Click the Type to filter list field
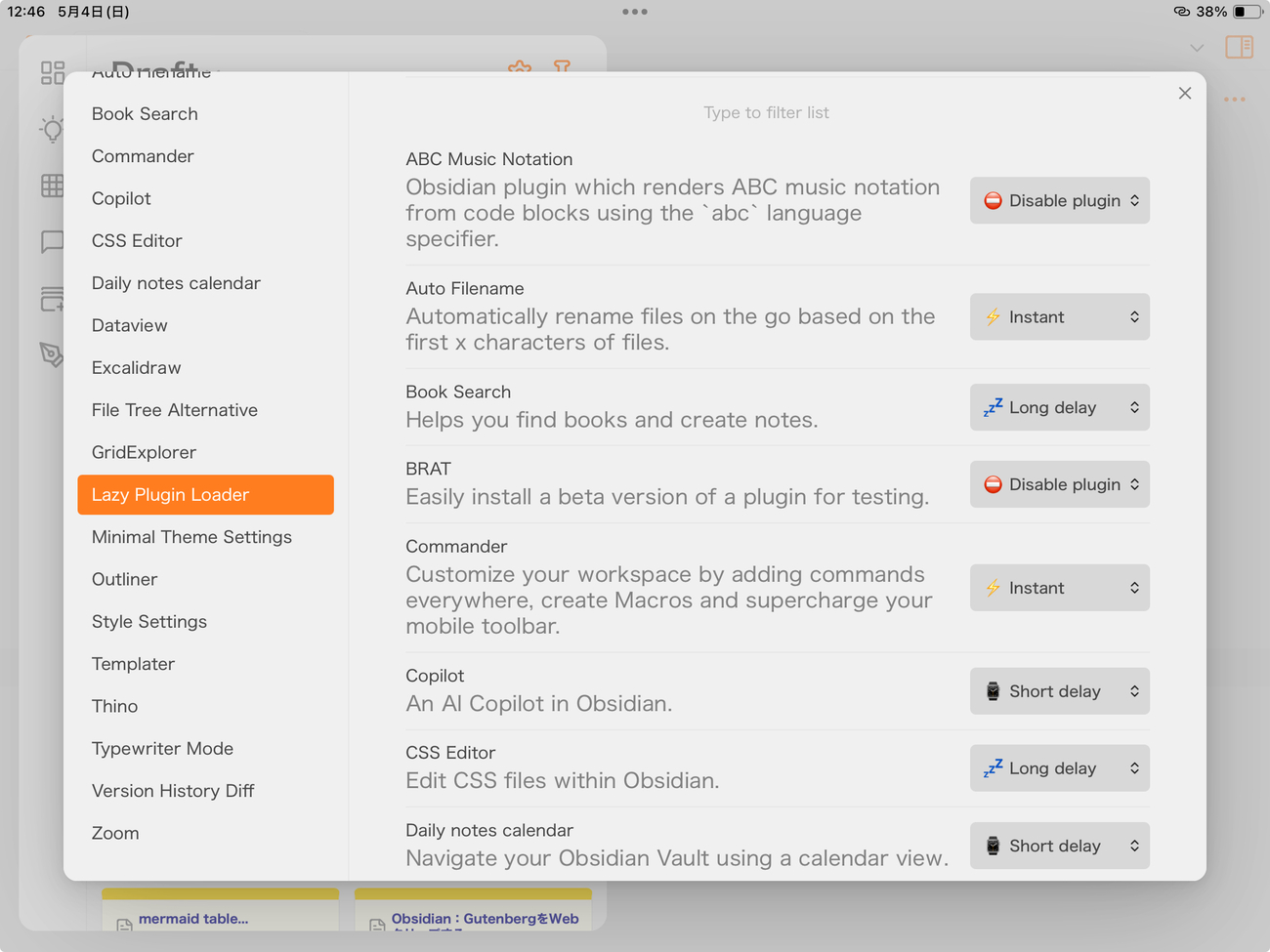 tap(766, 112)
